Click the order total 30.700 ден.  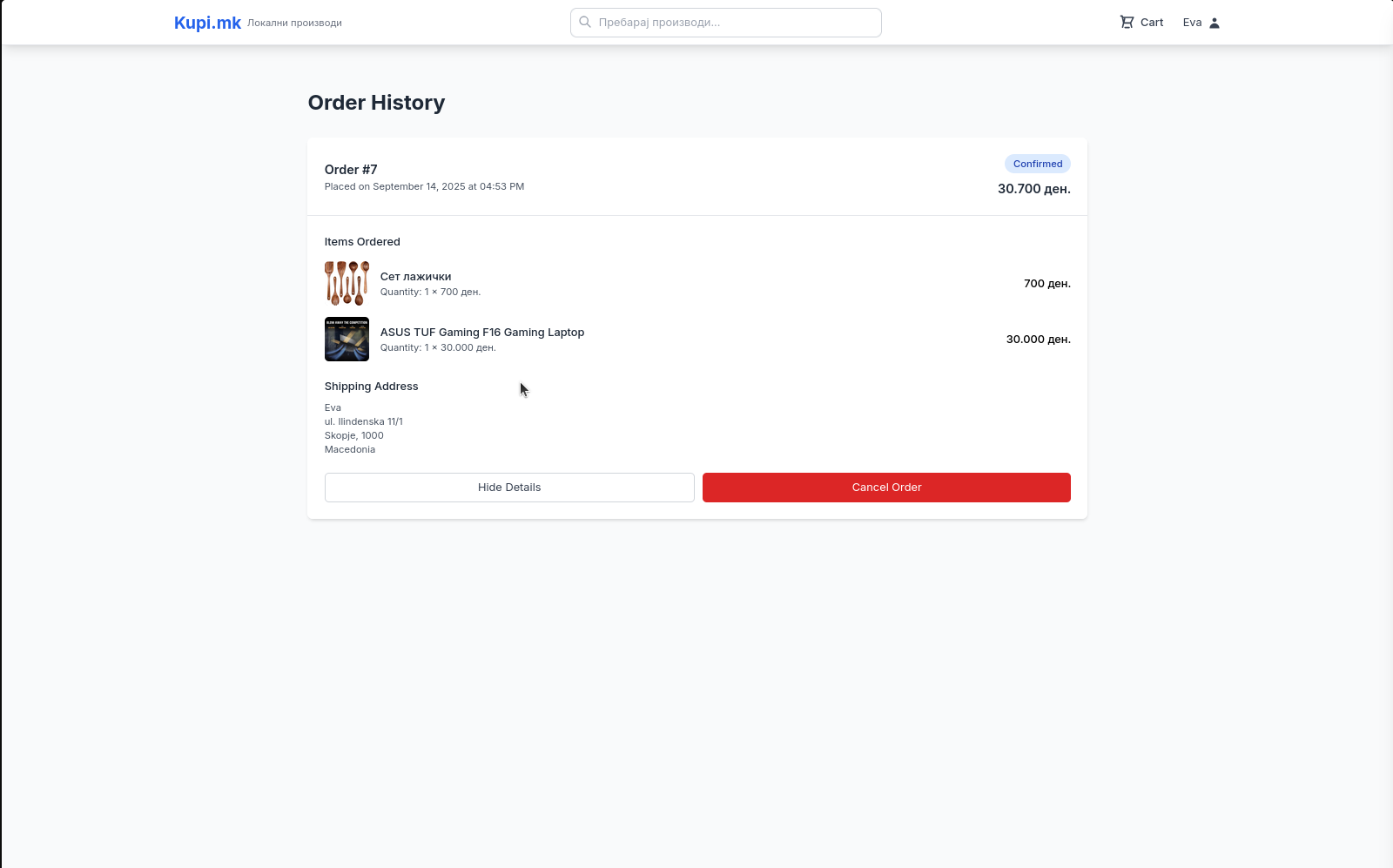1033,189
